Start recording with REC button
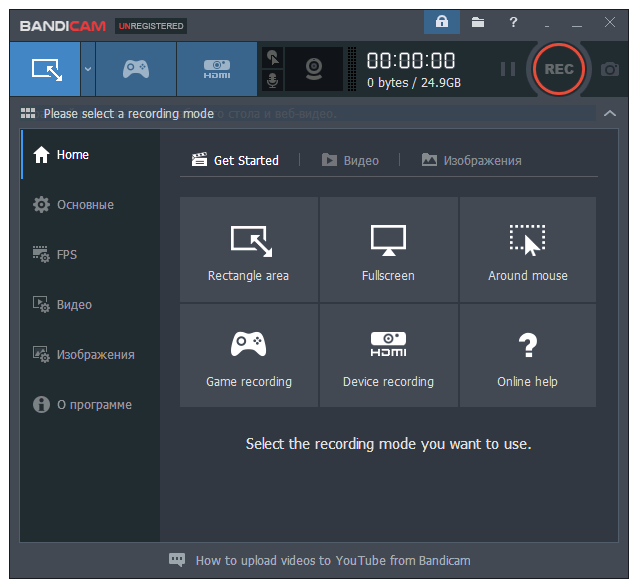The width and height of the screenshot is (640, 587). [x=559, y=69]
